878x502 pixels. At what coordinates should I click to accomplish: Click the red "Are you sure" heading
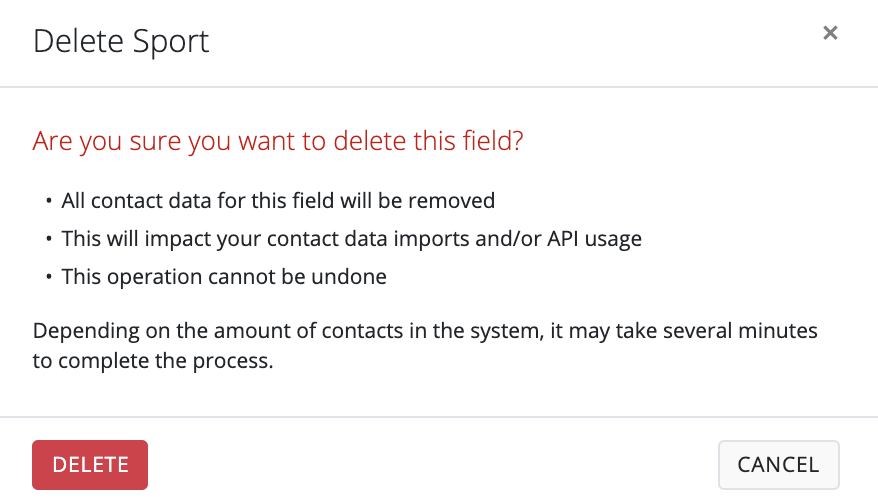278,141
